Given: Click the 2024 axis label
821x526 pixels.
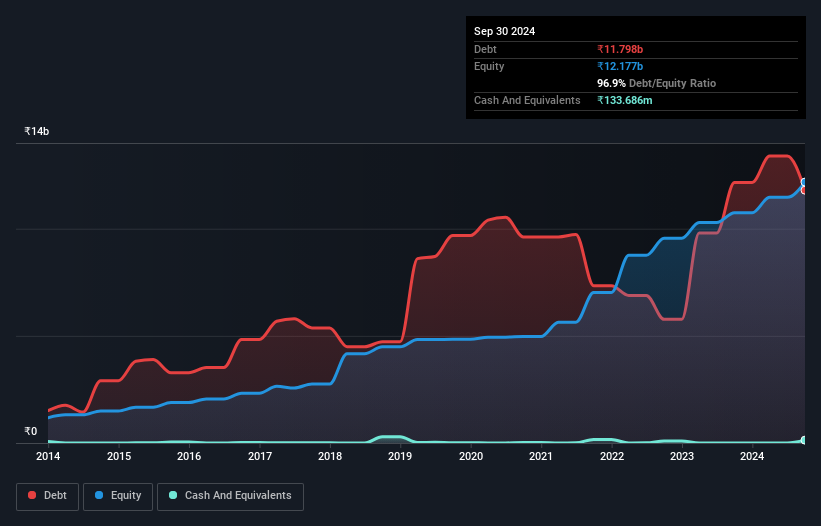Looking at the screenshot, I should pos(752,456).
